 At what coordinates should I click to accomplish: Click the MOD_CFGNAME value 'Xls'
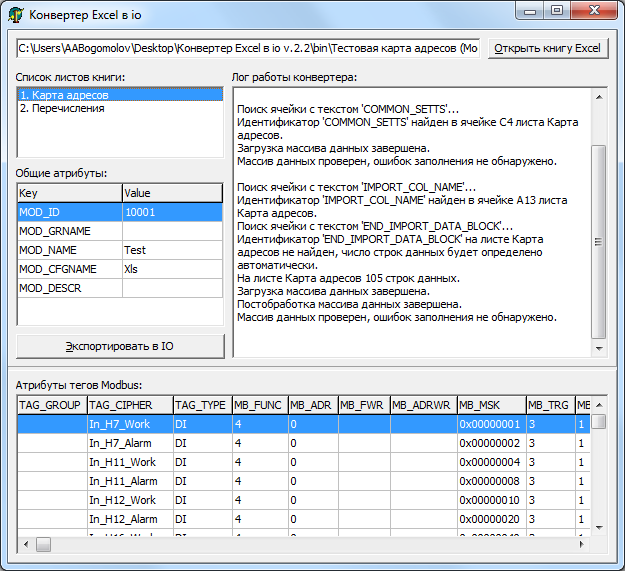pos(171,269)
